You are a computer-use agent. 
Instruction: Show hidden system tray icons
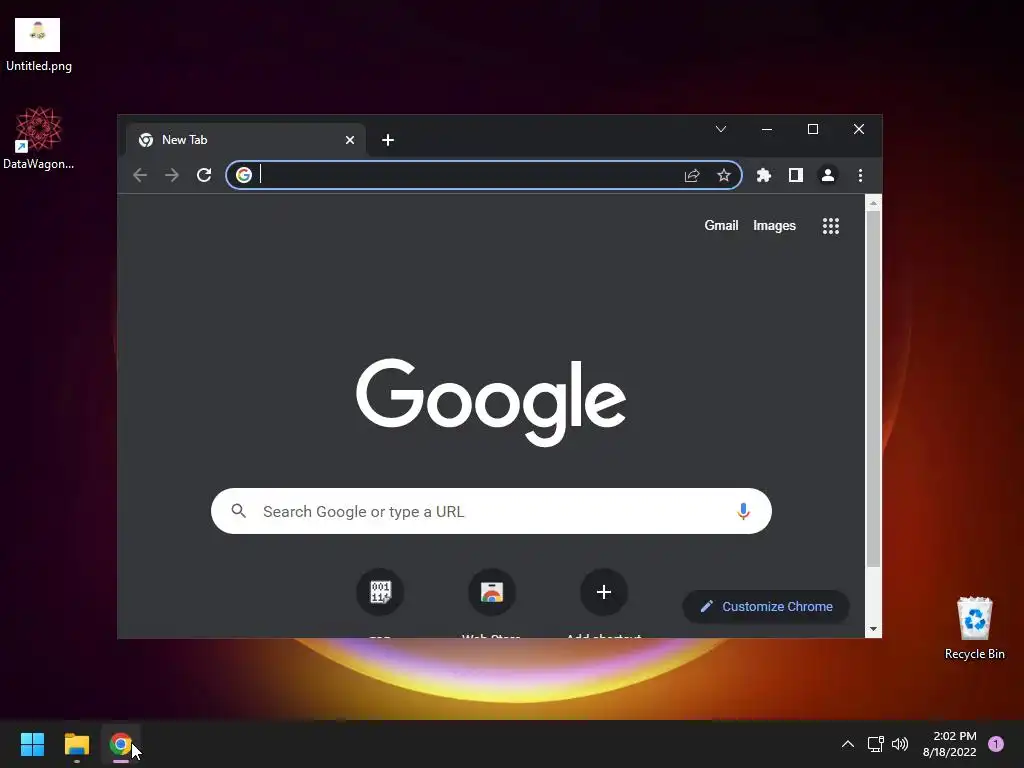[x=848, y=744]
